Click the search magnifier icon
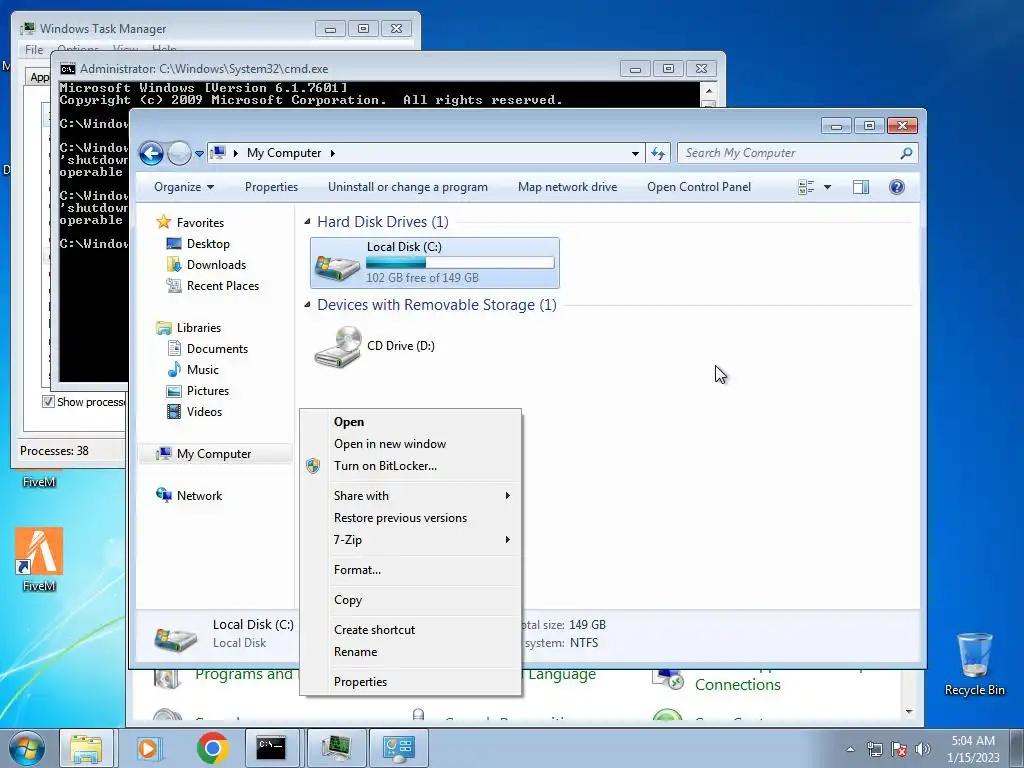The width and height of the screenshot is (1024, 768). click(x=906, y=153)
